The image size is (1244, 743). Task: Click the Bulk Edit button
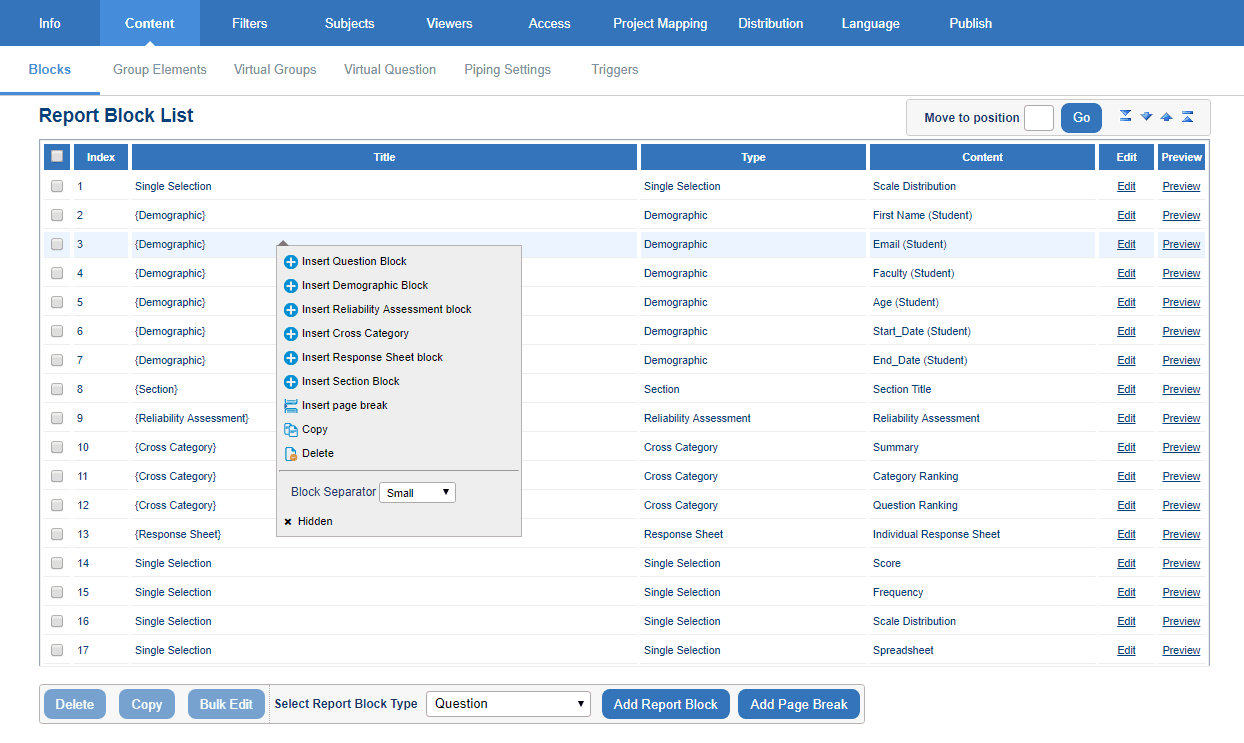pyautogui.click(x=226, y=704)
